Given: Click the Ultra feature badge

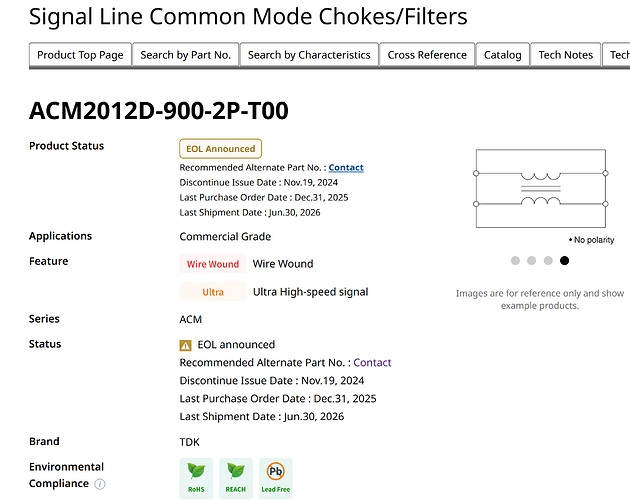Looking at the screenshot, I should pos(213,292).
